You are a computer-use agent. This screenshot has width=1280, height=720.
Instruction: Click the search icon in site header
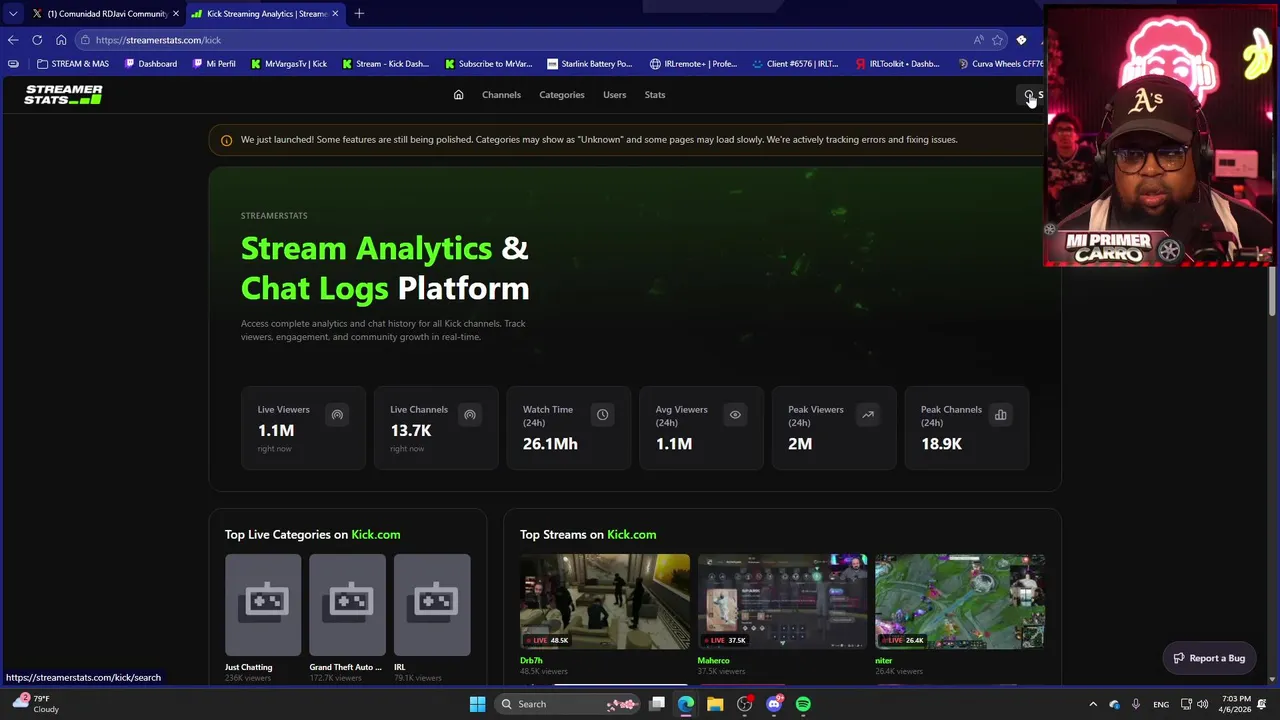tap(1029, 95)
